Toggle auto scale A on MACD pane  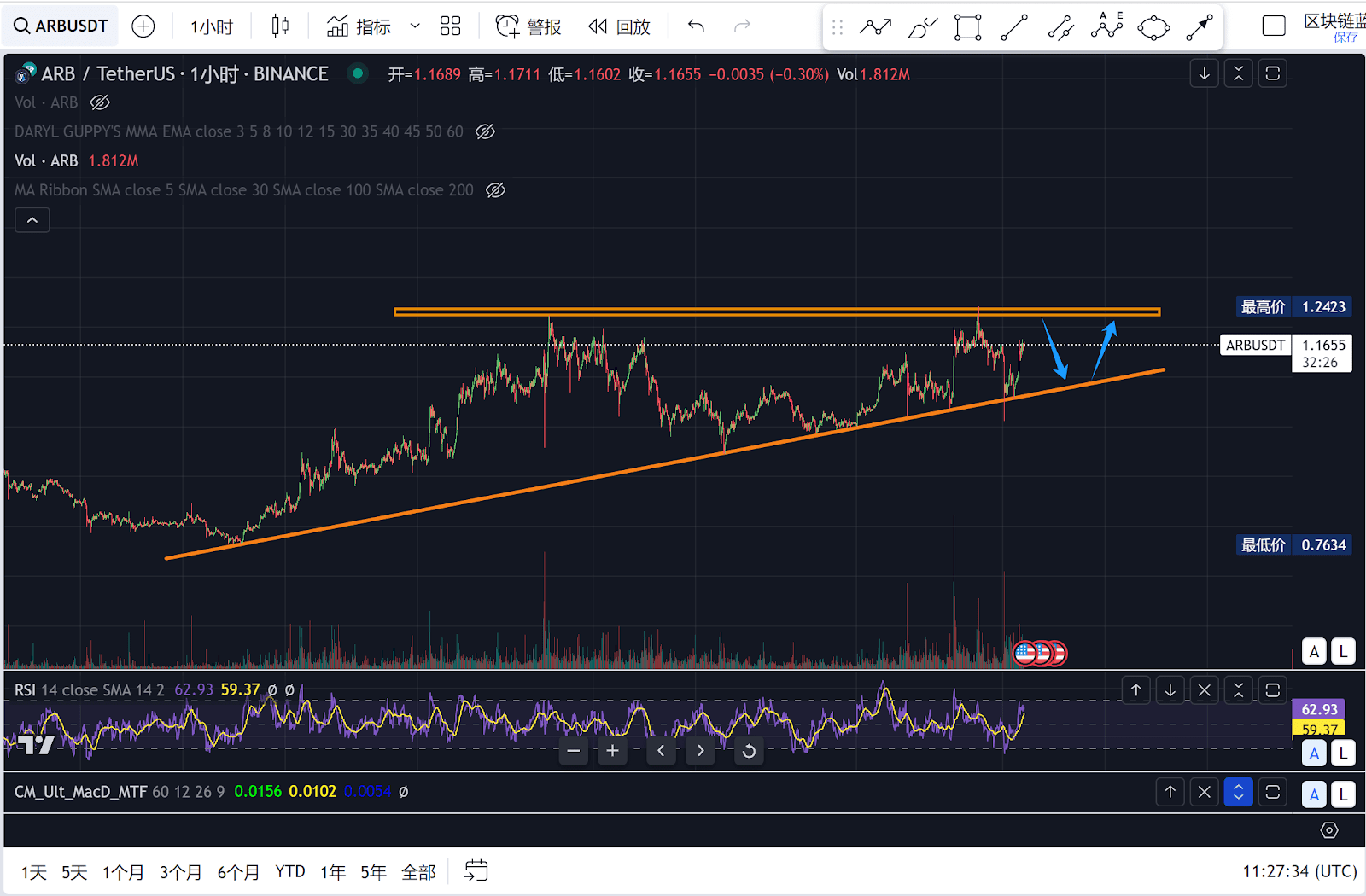[1314, 794]
